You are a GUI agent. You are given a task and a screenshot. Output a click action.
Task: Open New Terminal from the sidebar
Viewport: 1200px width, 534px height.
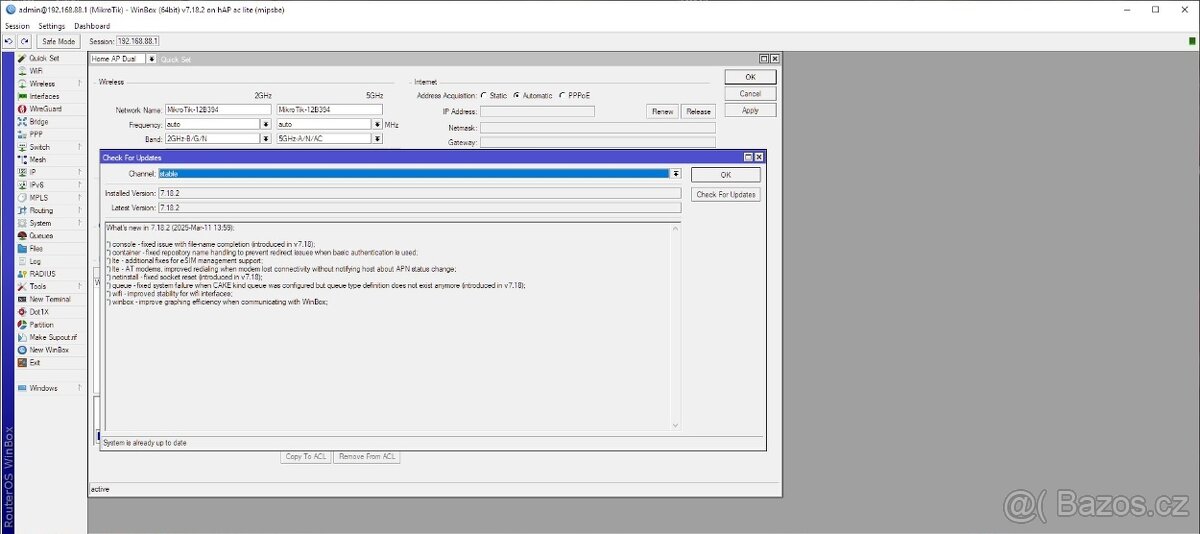[x=50, y=299]
